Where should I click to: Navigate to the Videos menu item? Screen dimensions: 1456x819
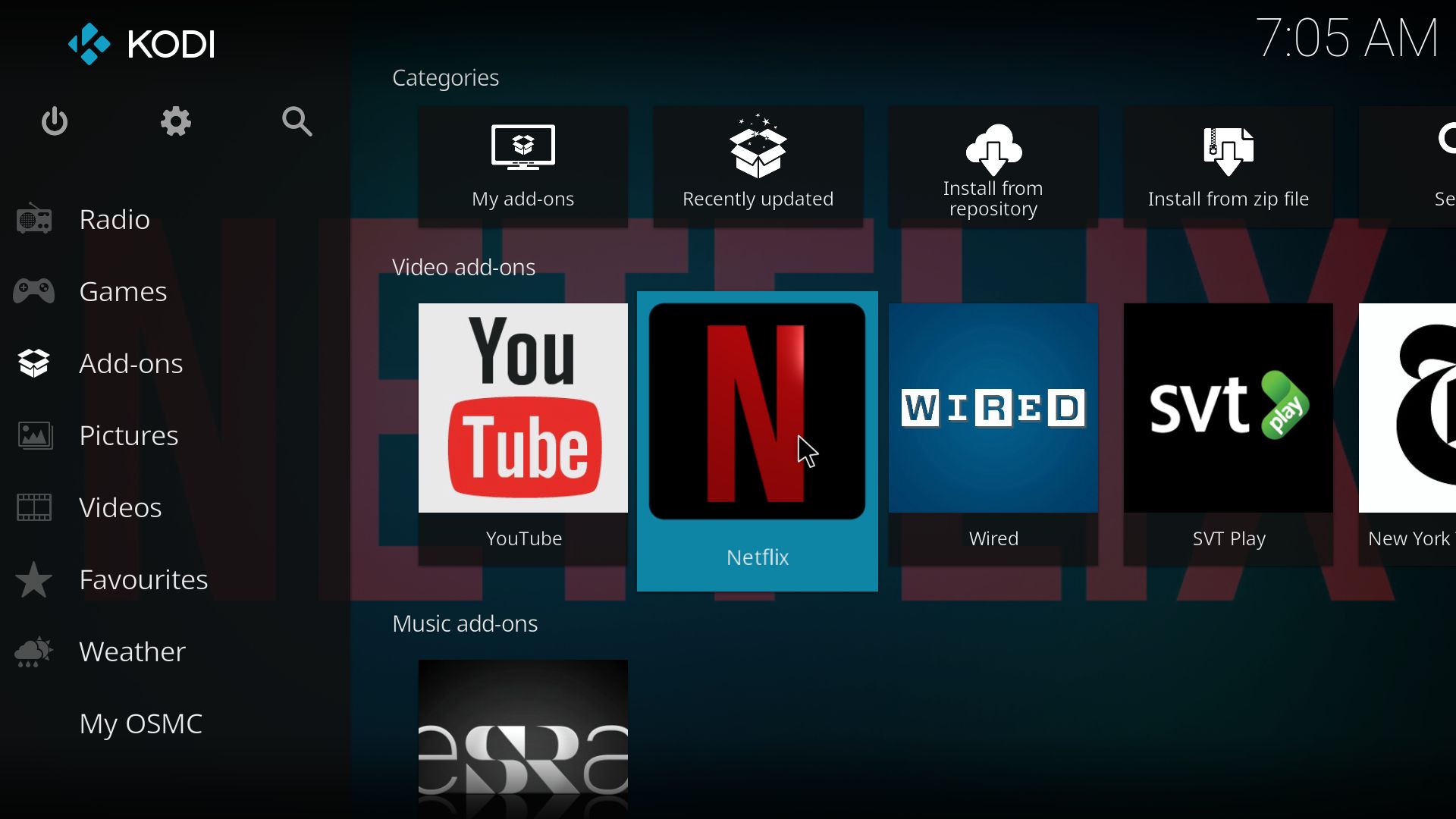pyautogui.click(x=120, y=506)
